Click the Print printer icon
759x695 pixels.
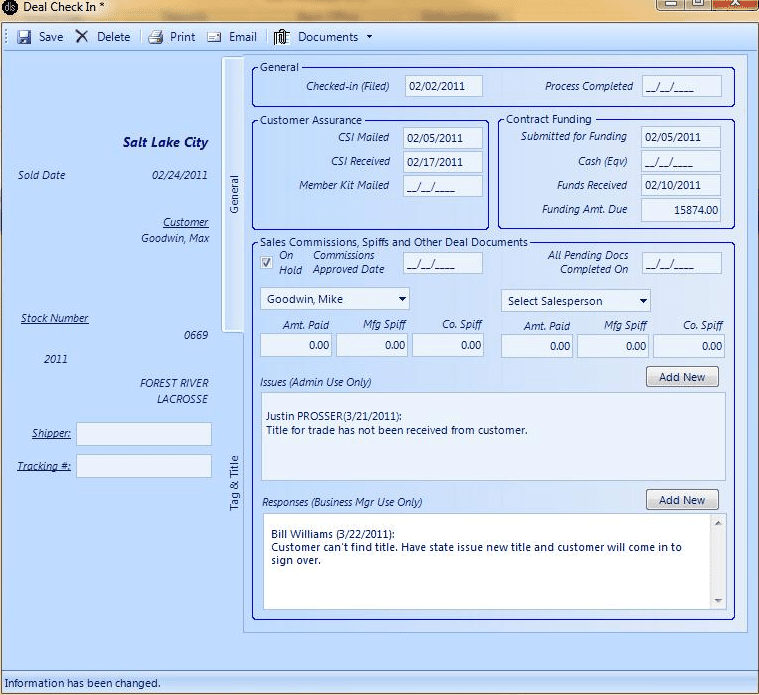click(x=155, y=37)
